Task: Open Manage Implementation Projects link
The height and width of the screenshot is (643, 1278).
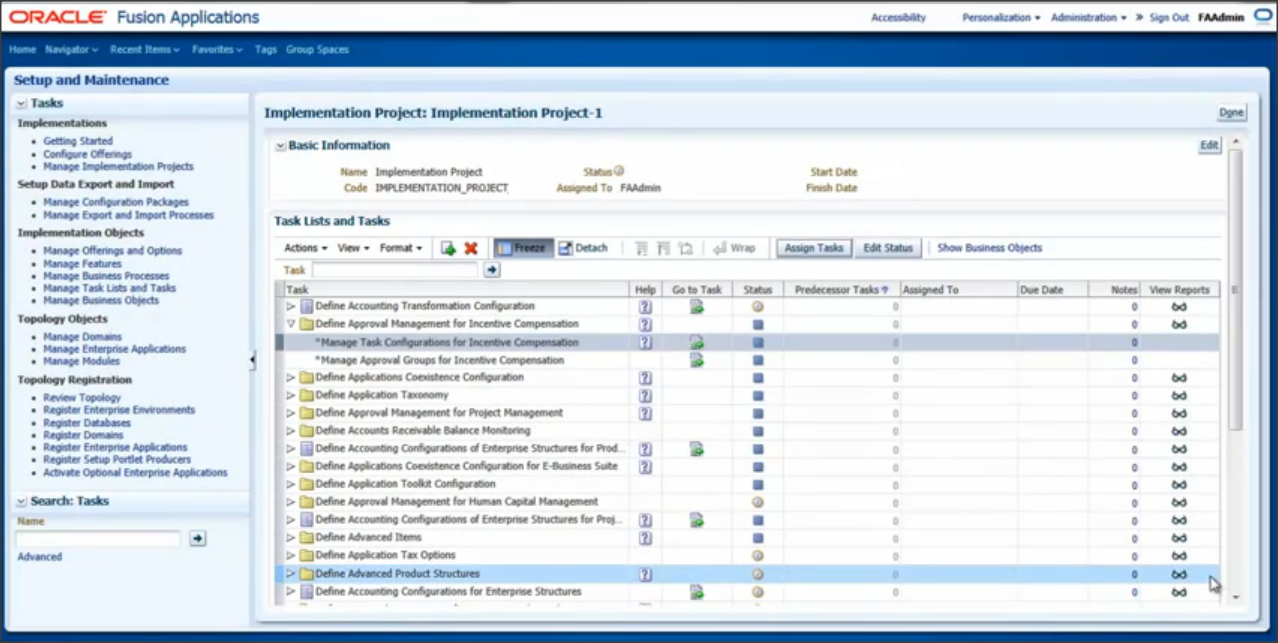Action: point(118,167)
